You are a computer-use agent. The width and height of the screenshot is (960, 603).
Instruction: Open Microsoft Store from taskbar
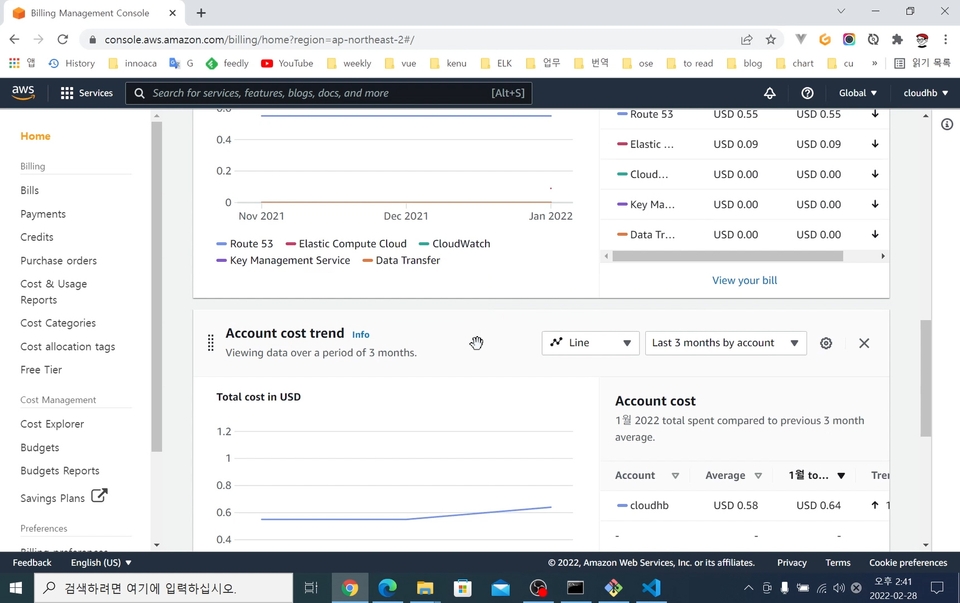(x=462, y=588)
